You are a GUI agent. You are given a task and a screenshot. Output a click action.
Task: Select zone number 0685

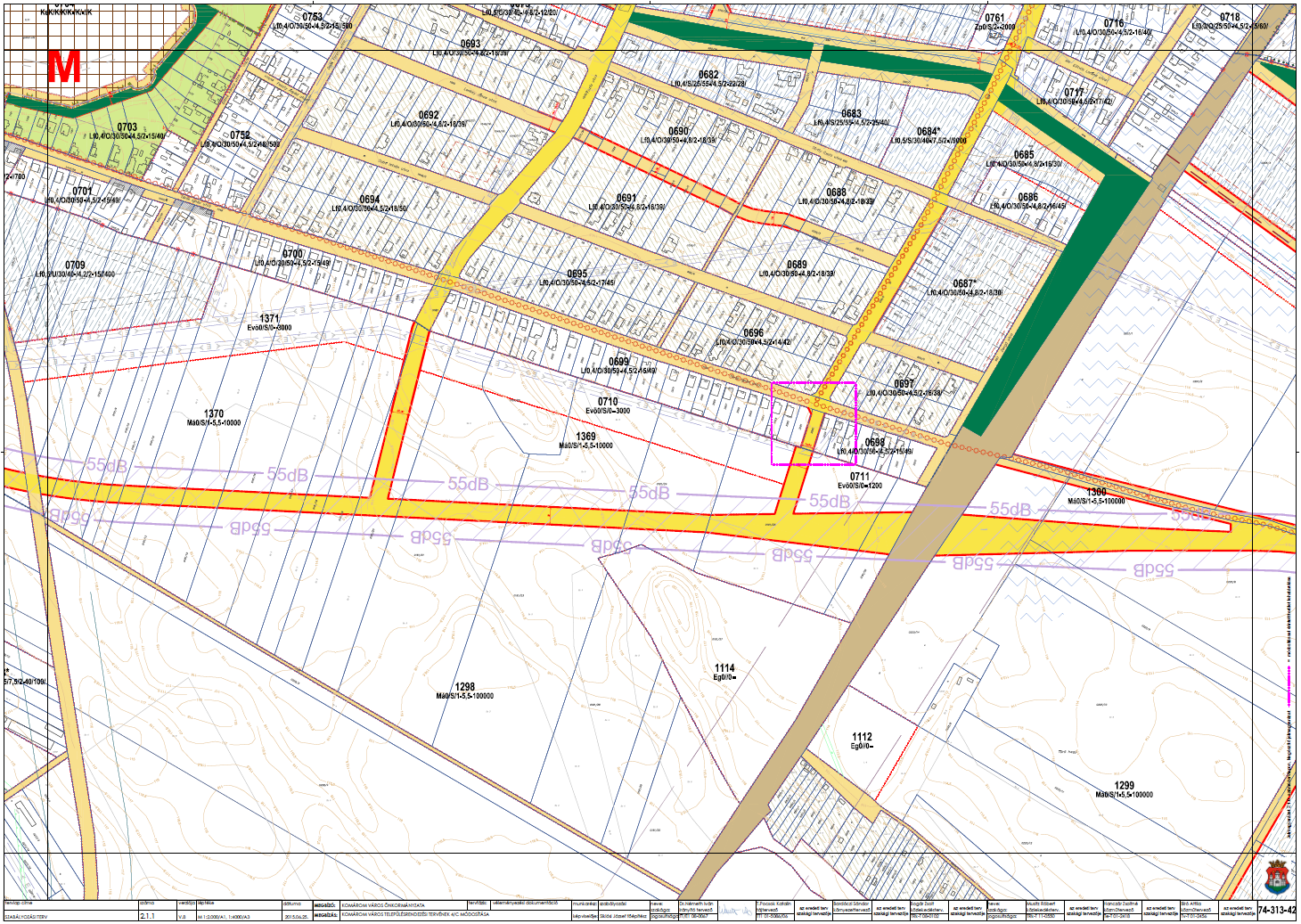(1024, 154)
